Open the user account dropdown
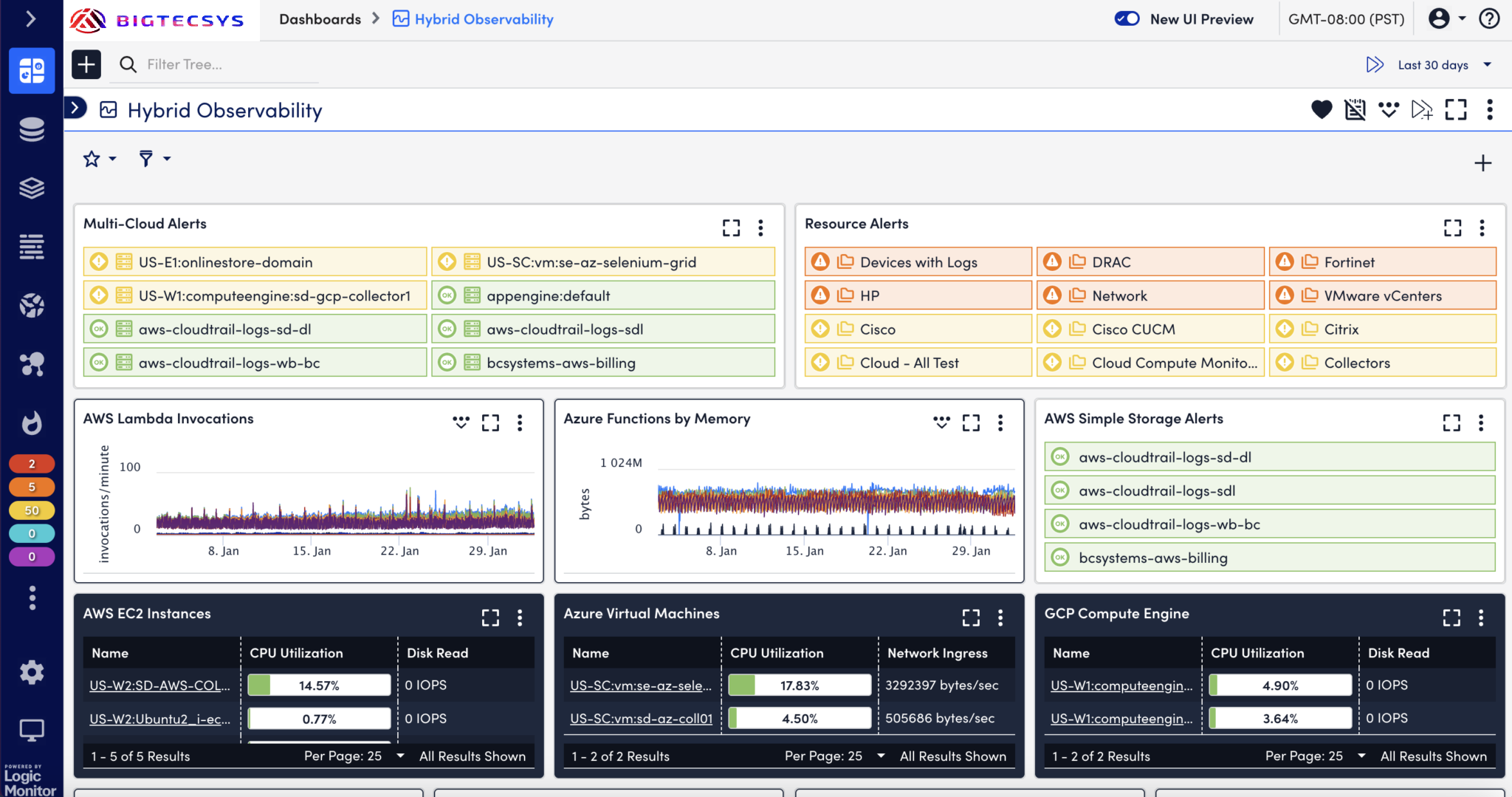1512x797 pixels. coord(1447,18)
